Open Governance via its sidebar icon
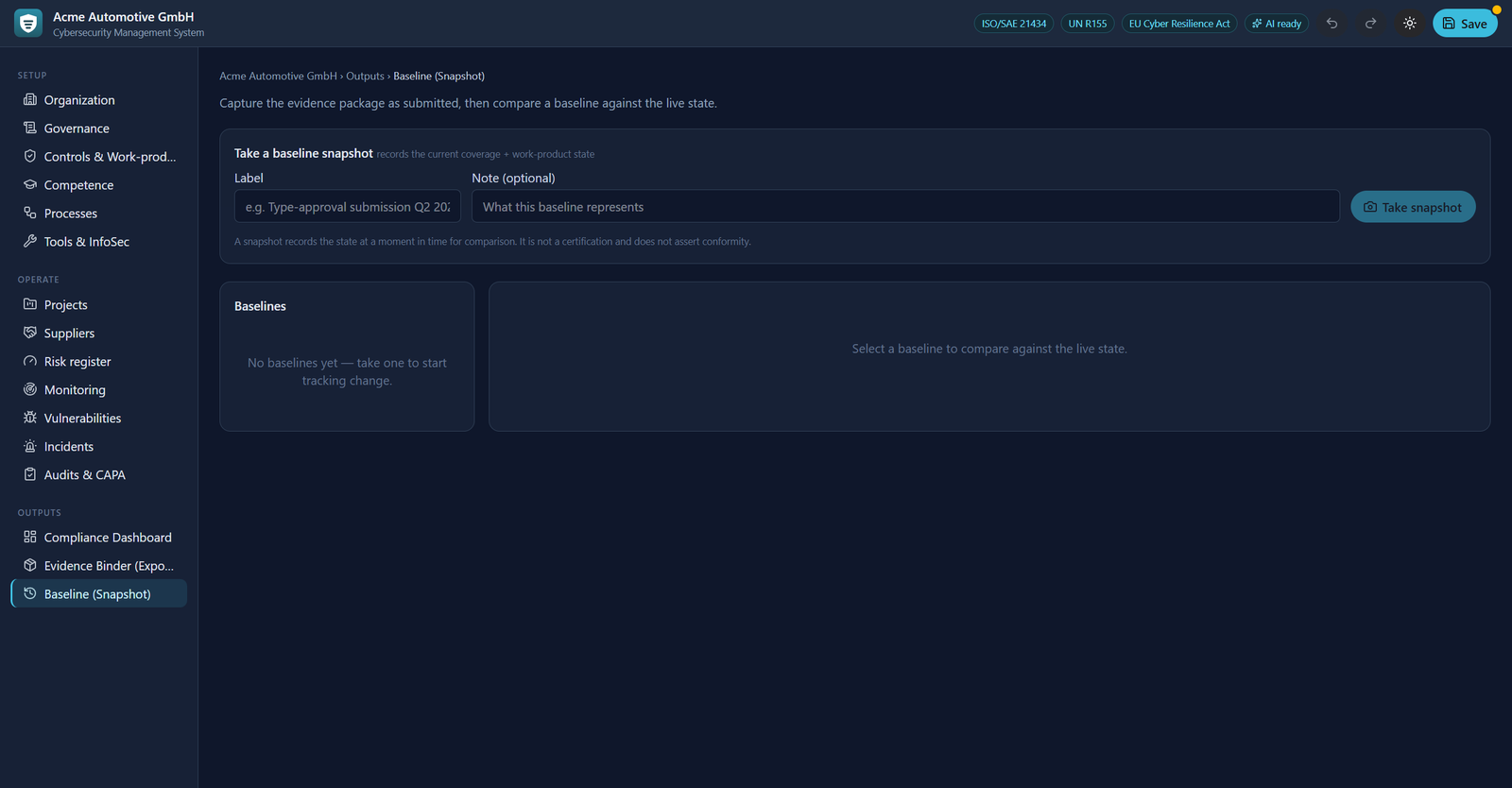 tap(30, 128)
